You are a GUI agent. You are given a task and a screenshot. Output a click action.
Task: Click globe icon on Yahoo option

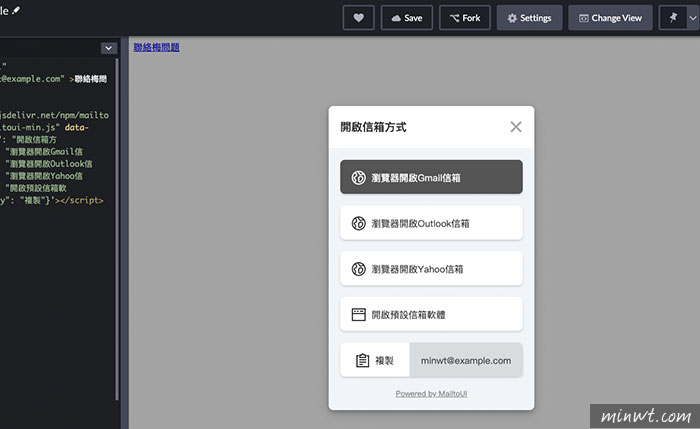pyautogui.click(x=358, y=269)
